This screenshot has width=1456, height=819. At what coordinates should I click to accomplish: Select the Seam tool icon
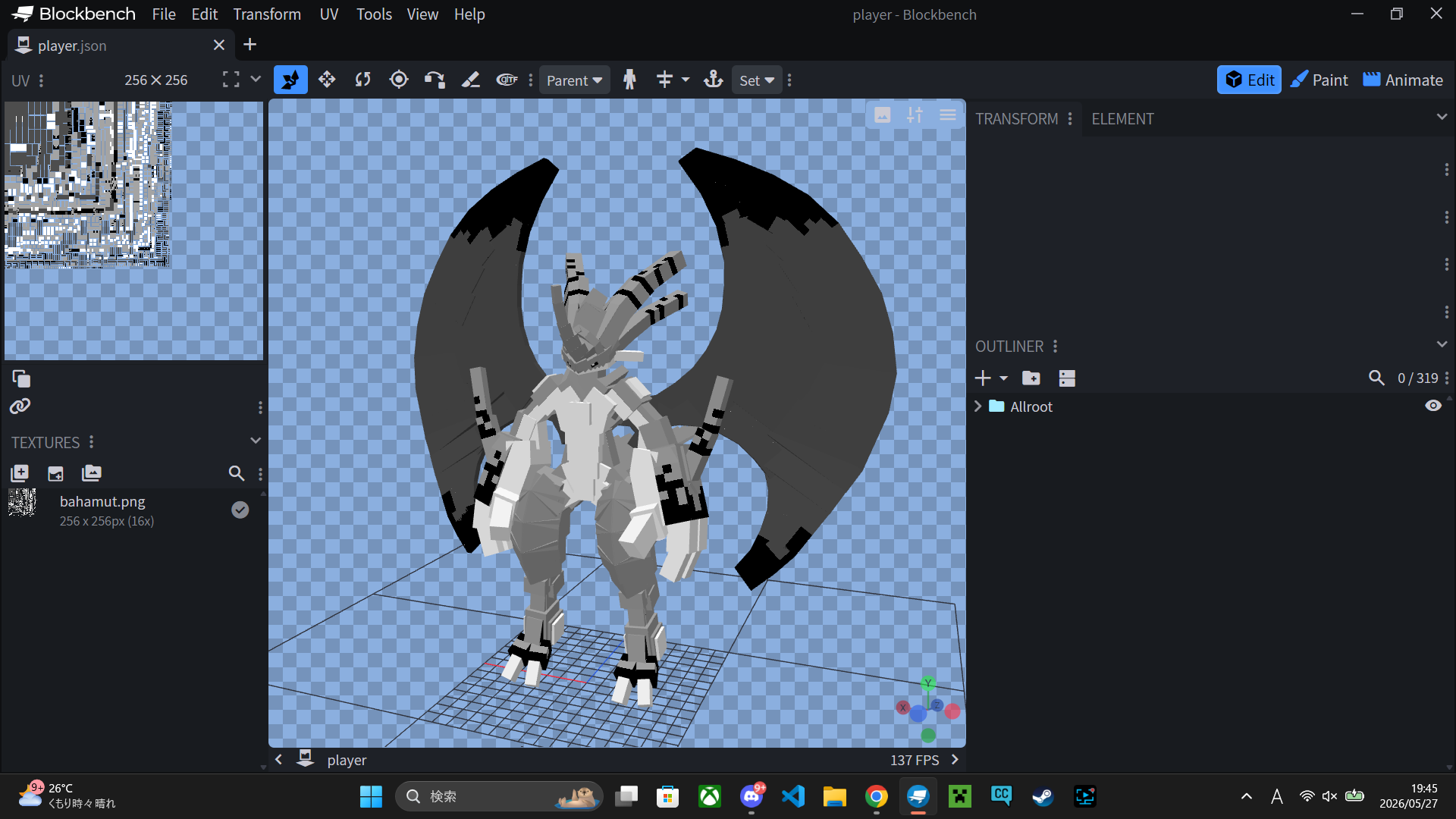click(471, 80)
